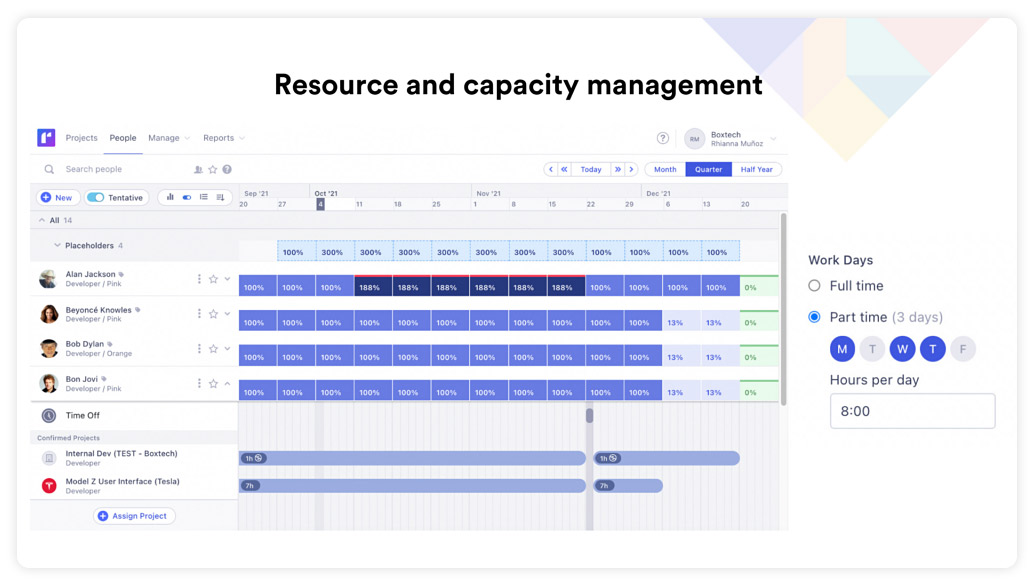Viewport: 1034px width, 586px height.
Task: Click the Hours per day input field
Action: pos(912,411)
